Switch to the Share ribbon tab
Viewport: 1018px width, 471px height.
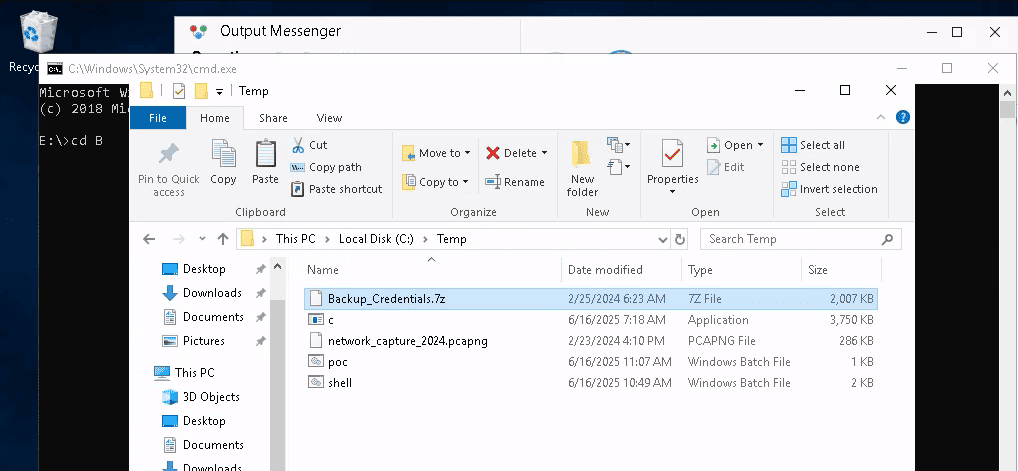click(273, 118)
